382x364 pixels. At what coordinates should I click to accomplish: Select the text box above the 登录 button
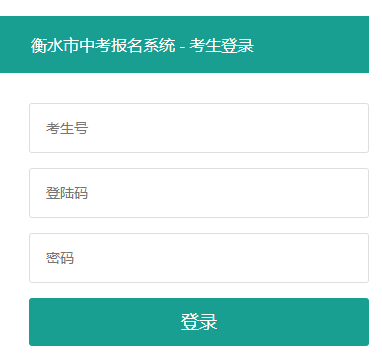pos(199,258)
